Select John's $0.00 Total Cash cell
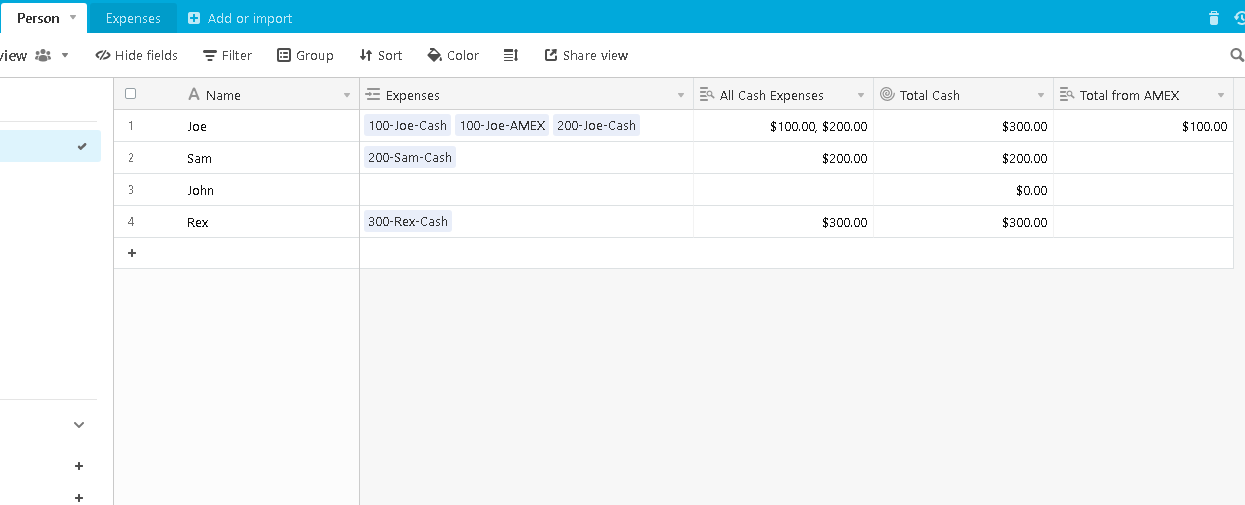1245x505 pixels. tap(963, 190)
